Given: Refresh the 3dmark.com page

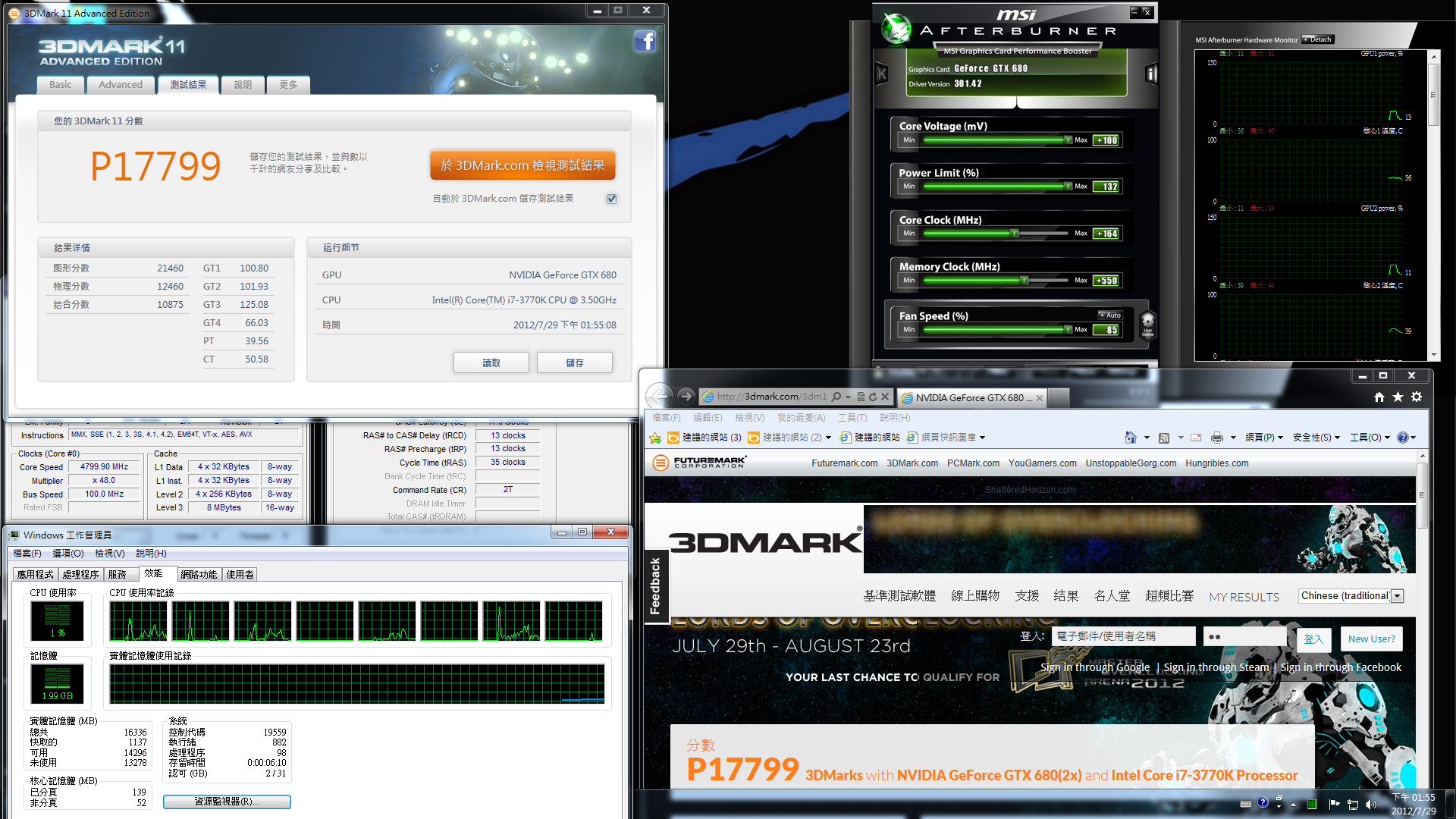Looking at the screenshot, I should (x=873, y=397).
